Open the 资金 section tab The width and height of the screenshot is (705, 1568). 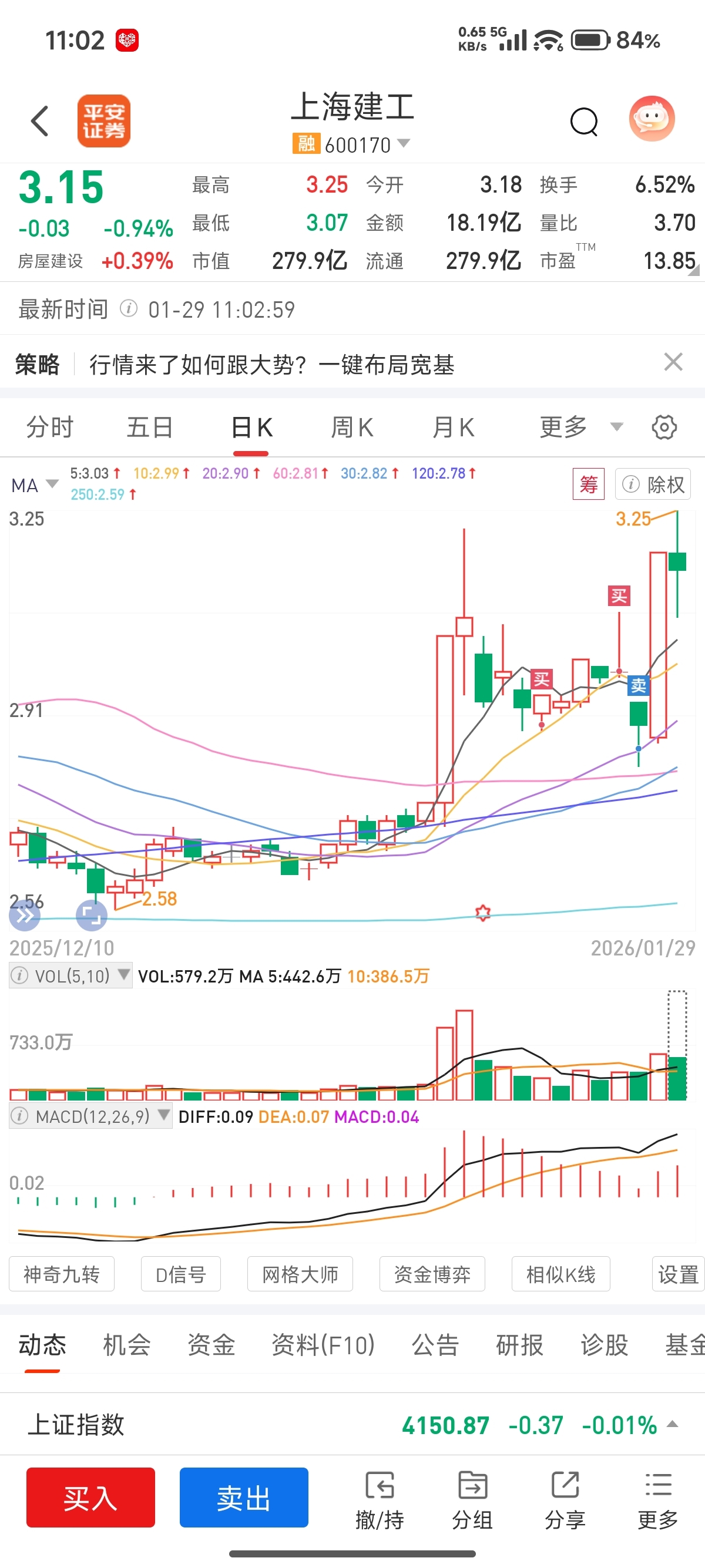[211, 1345]
